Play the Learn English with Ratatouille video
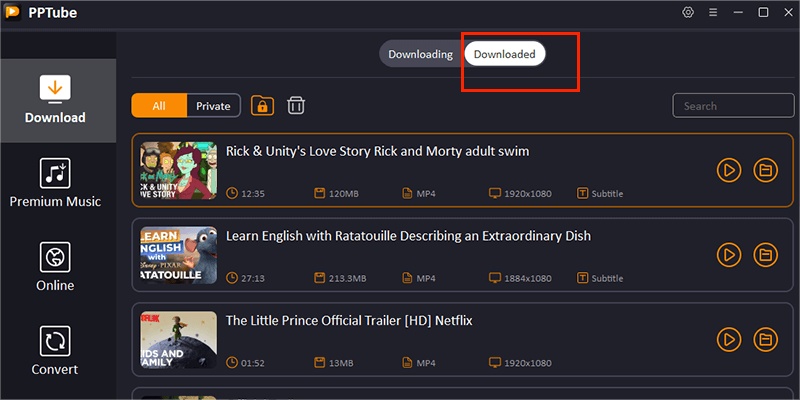 [729, 254]
